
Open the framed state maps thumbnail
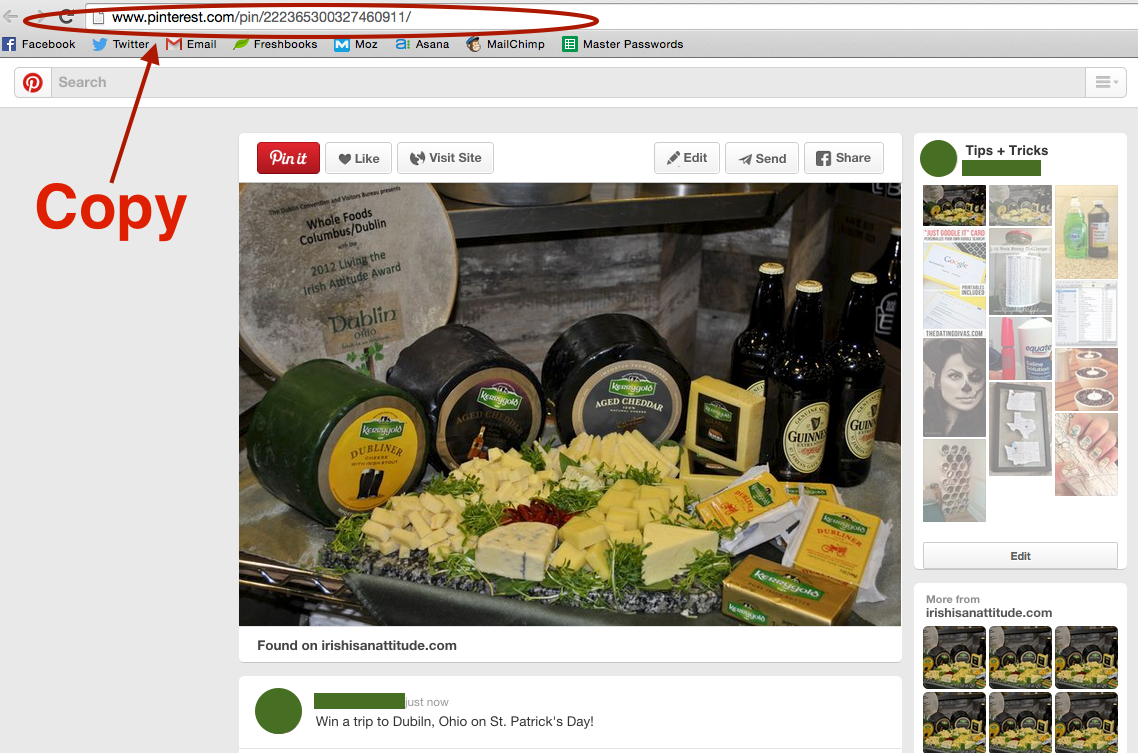click(1020, 429)
